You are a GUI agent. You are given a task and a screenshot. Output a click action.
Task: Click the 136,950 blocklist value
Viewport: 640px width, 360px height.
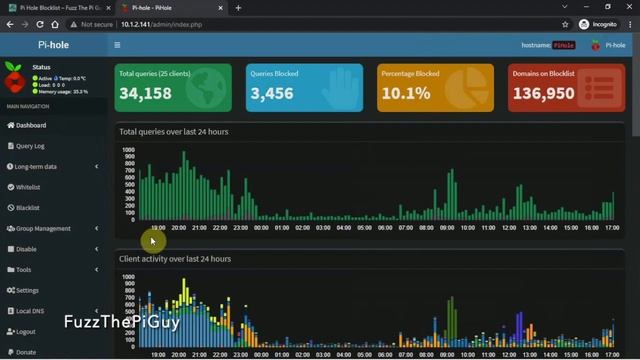tap(544, 93)
